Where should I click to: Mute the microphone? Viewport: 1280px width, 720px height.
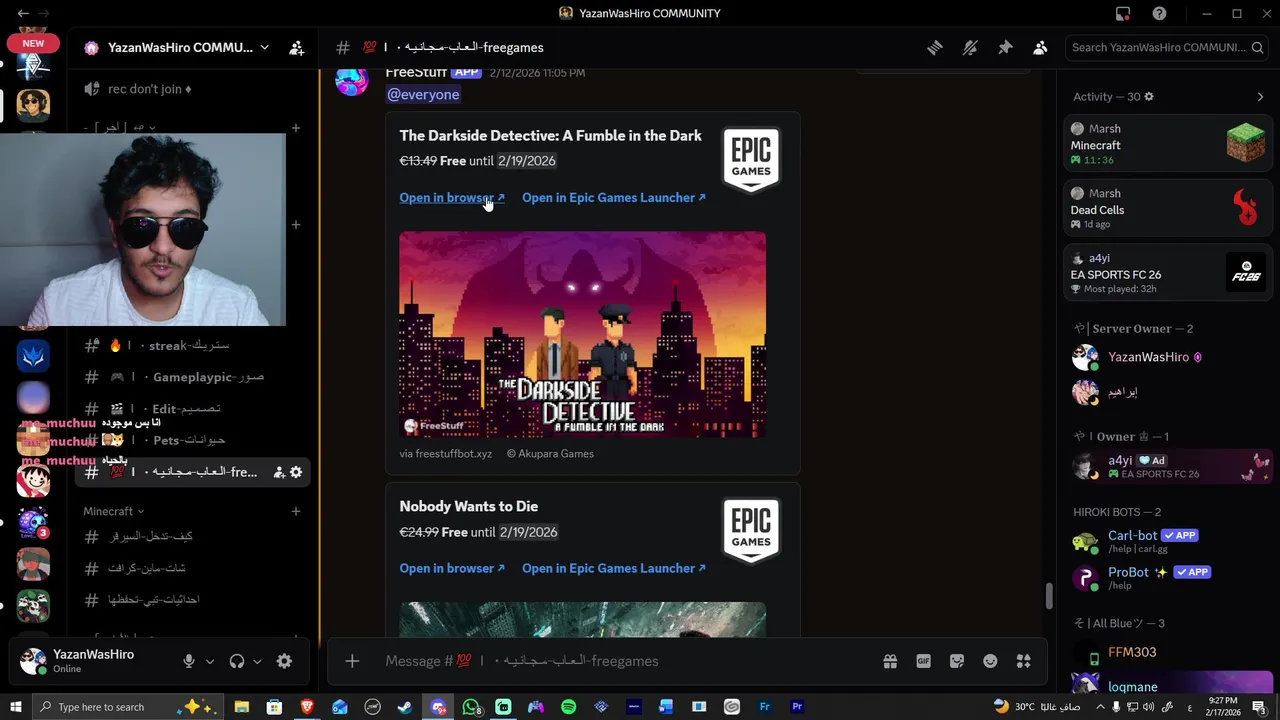pos(188,661)
